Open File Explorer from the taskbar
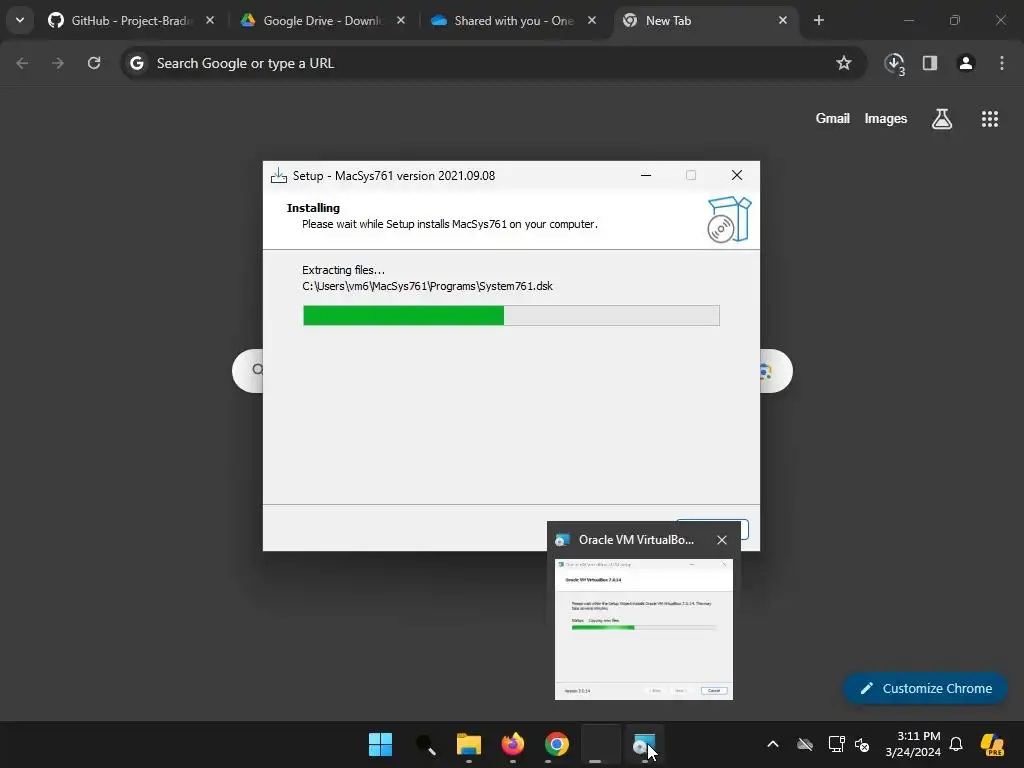Screen dimensions: 1024x768 tap(468, 744)
